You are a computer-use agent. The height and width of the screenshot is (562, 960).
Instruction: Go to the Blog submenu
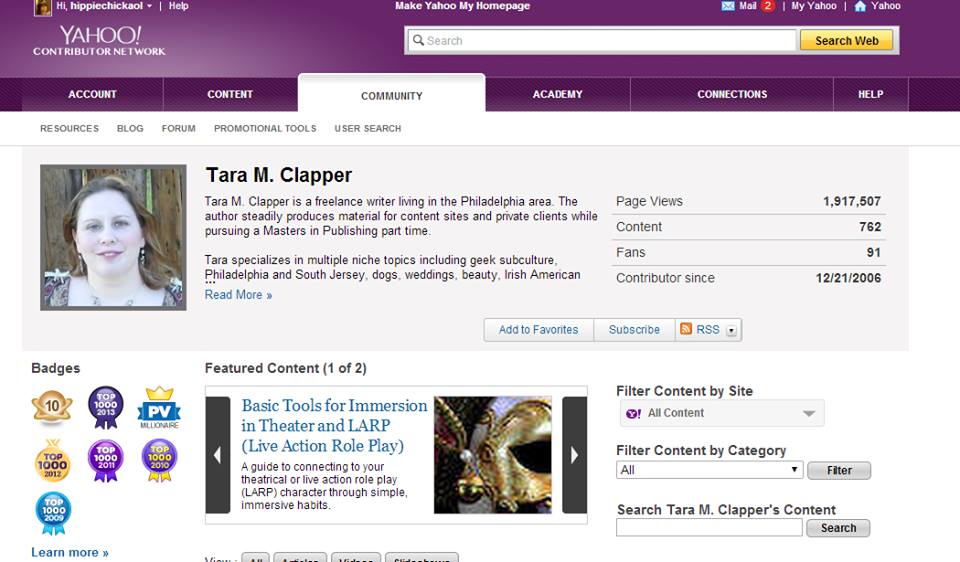pyautogui.click(x=130, y=129)
